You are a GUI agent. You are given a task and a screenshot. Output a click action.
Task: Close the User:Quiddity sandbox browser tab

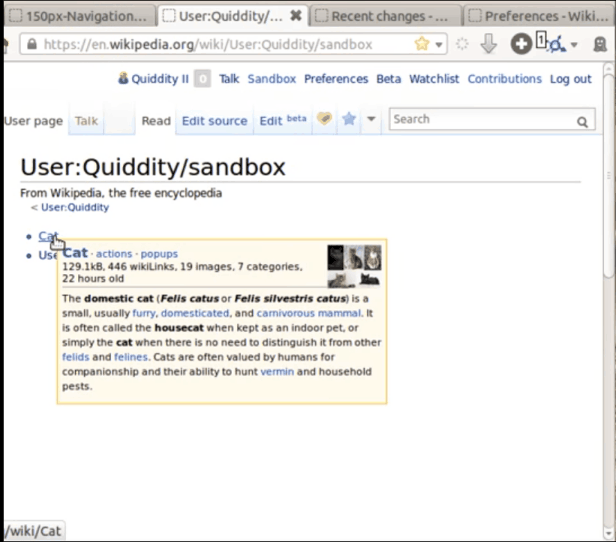[x=295, y=16]
